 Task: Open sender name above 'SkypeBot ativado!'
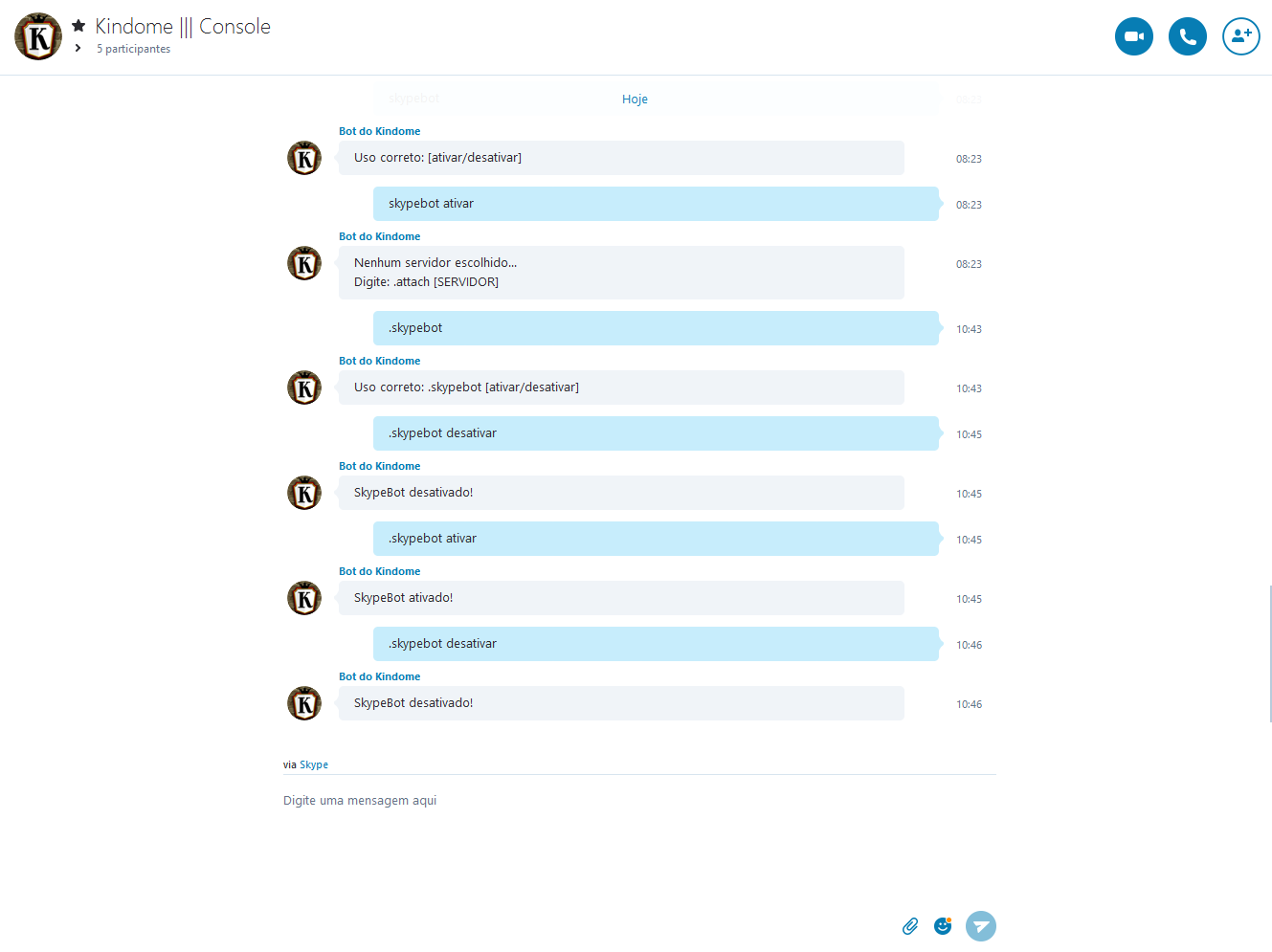[379, 571]
